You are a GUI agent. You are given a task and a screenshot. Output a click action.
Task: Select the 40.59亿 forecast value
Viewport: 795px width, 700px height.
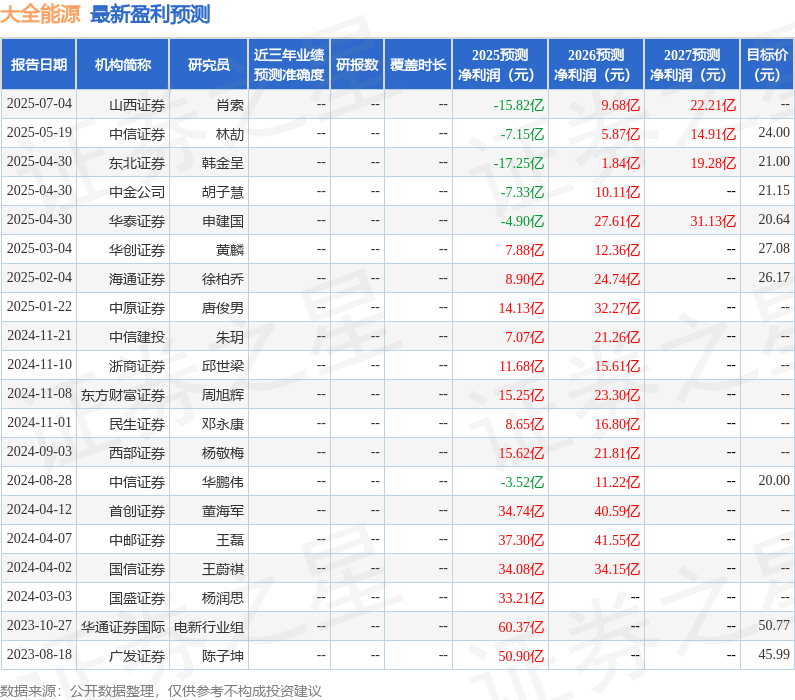pyautogui.click(x=617, y=511)
